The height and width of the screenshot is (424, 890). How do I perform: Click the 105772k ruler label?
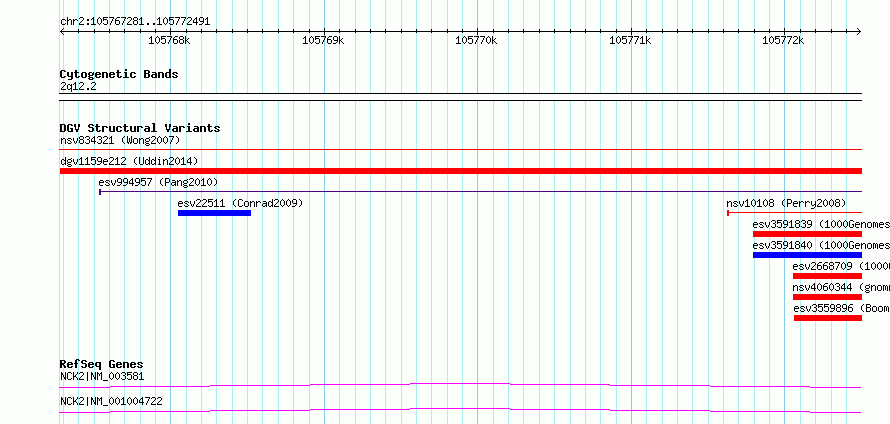pos(783,40)
